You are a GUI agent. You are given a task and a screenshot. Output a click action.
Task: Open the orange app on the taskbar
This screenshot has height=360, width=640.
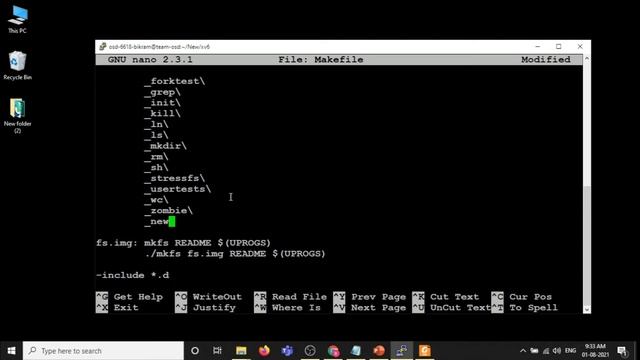point(424,351)
